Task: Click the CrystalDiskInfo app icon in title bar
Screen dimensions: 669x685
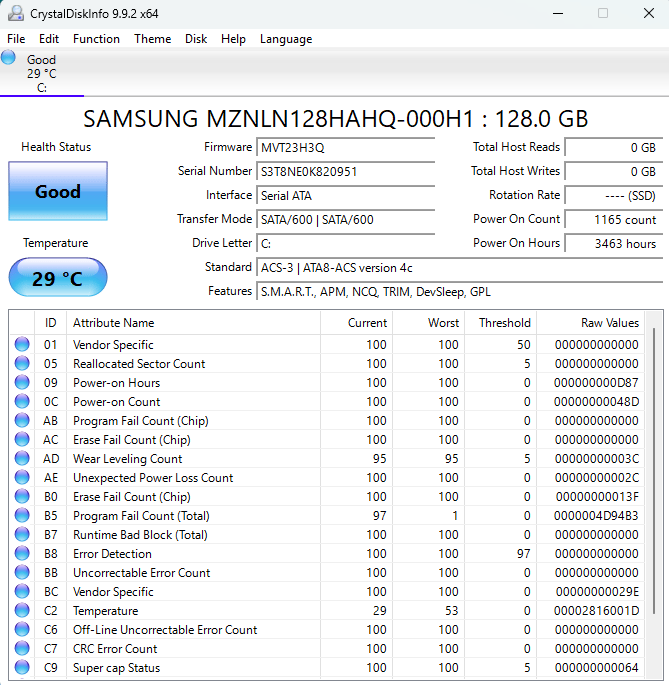Action: [x=16, y=14]
